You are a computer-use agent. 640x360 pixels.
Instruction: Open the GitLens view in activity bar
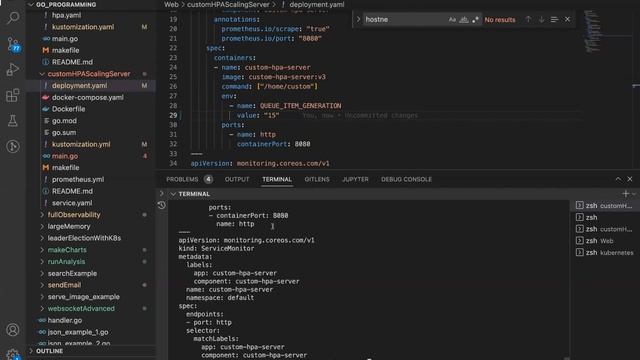(x=13, y=146)
